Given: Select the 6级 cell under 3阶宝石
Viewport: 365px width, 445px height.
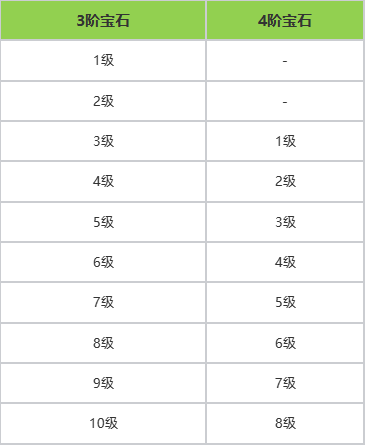Looking at the screenshot, I should (x=103, y=262).
